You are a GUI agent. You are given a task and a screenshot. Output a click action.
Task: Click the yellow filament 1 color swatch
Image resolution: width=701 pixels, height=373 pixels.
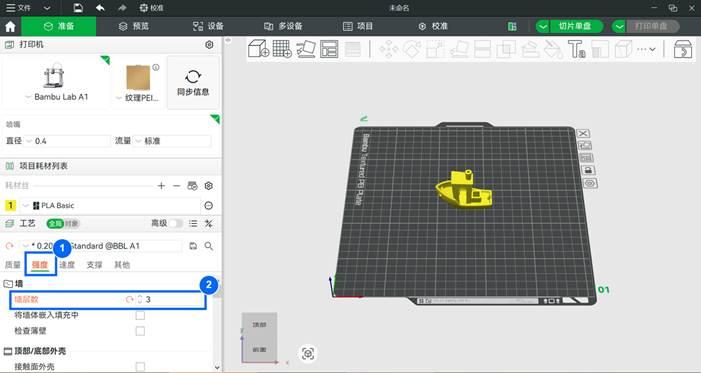[10, 205]
